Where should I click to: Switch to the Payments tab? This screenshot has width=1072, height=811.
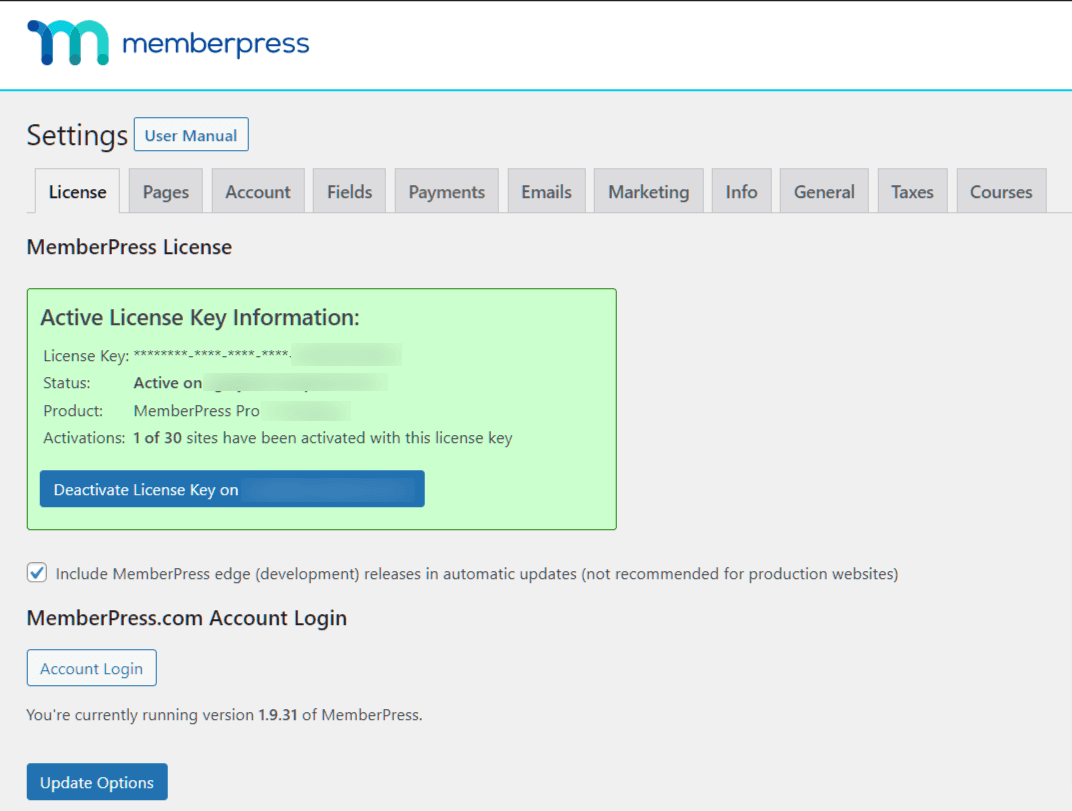tap(446, 190)
